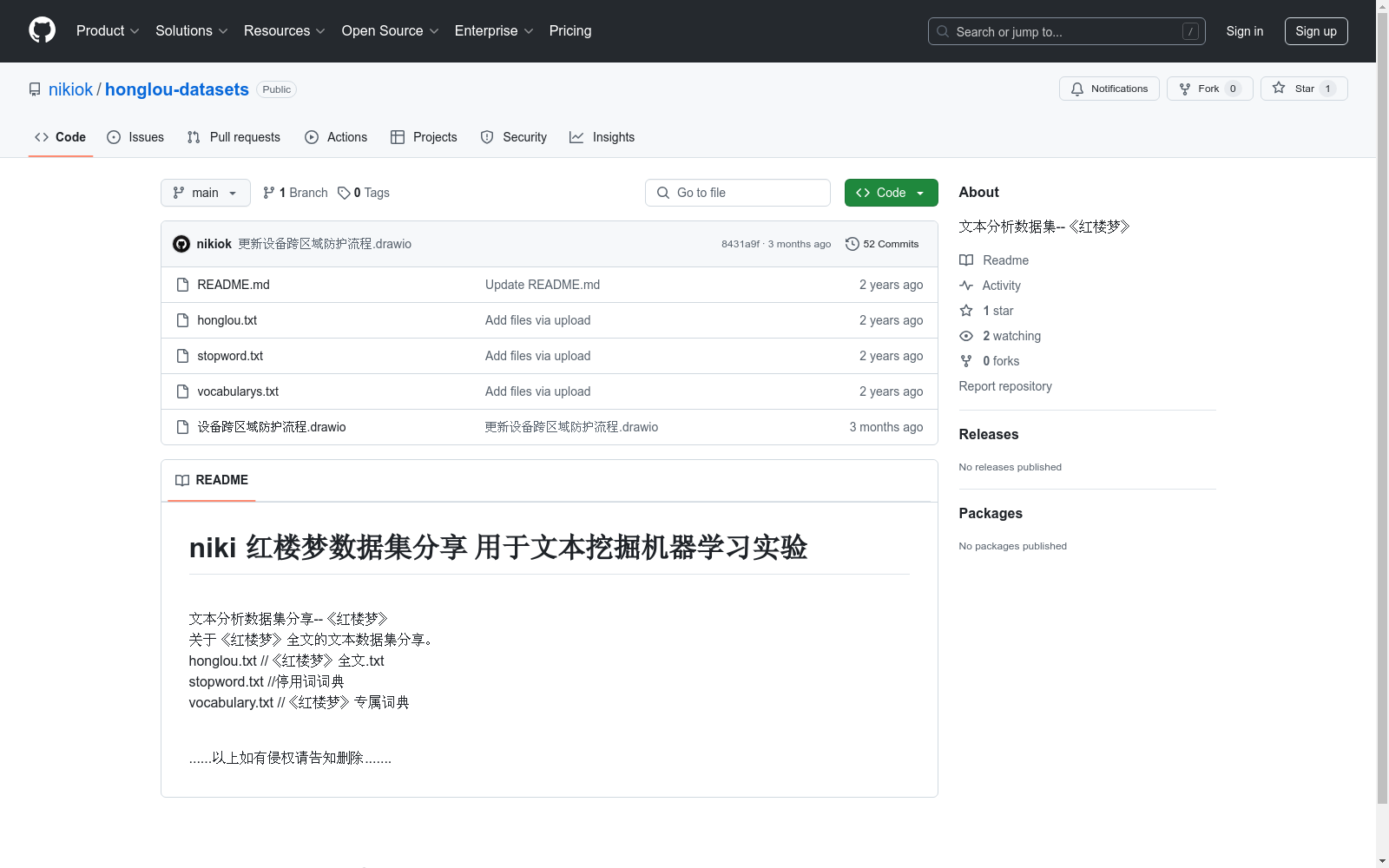Click the book icon next to Readme link
Image resolution: width=1389 pixels, height=868 pixels.
966,260
